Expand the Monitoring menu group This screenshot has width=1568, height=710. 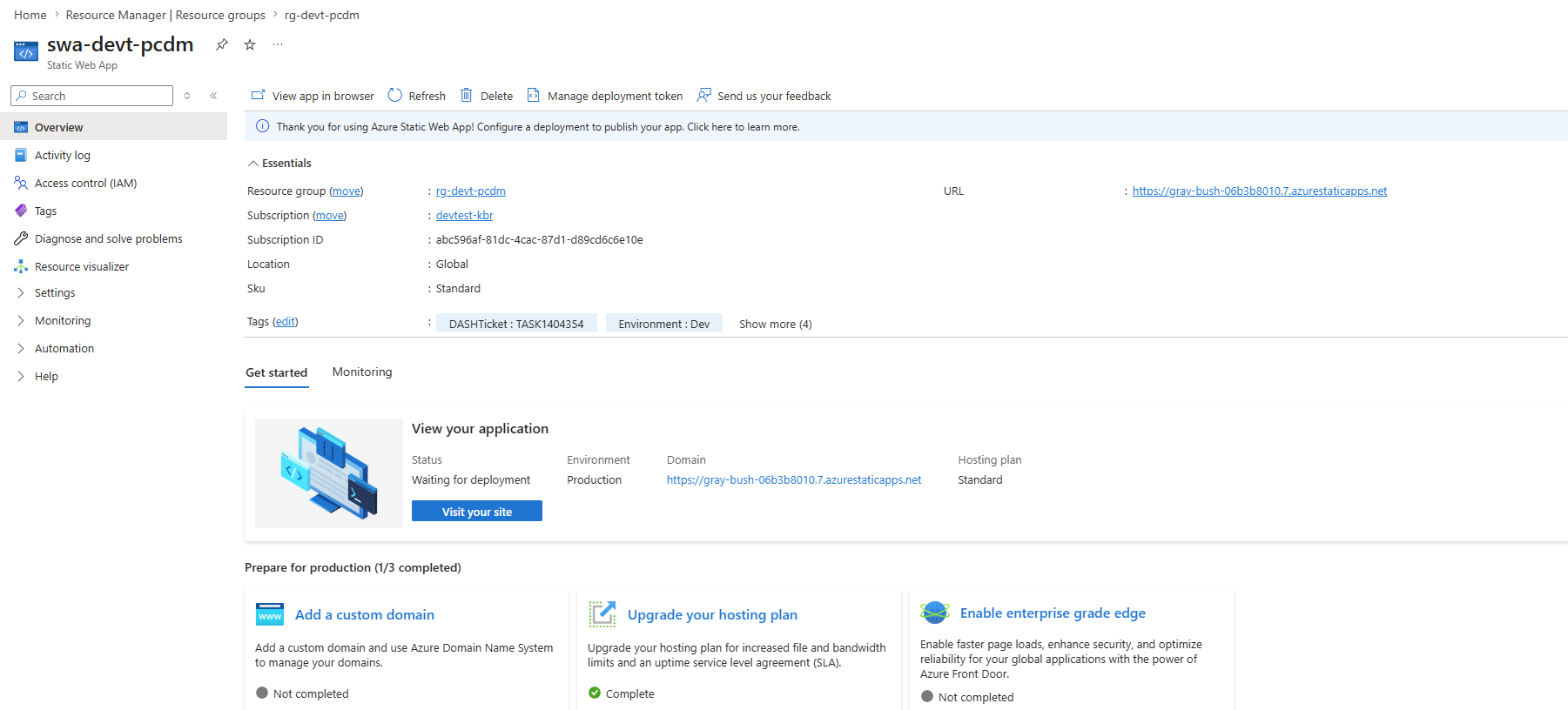21,320
